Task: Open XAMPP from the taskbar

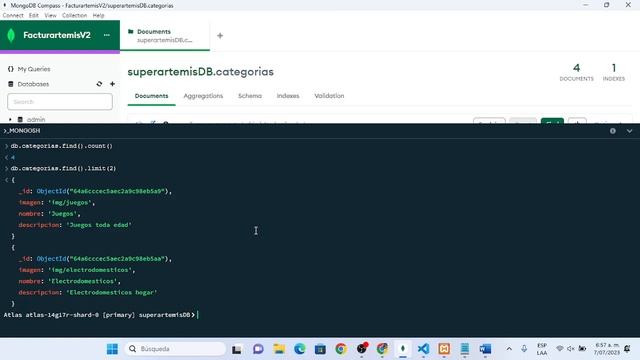Action: (x=444, y=349)
